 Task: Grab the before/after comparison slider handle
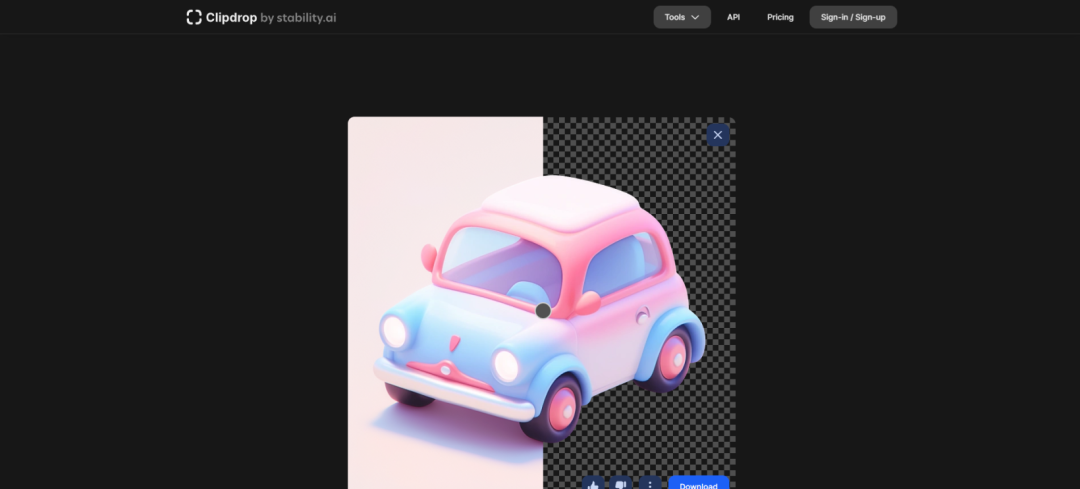[543, 311]
